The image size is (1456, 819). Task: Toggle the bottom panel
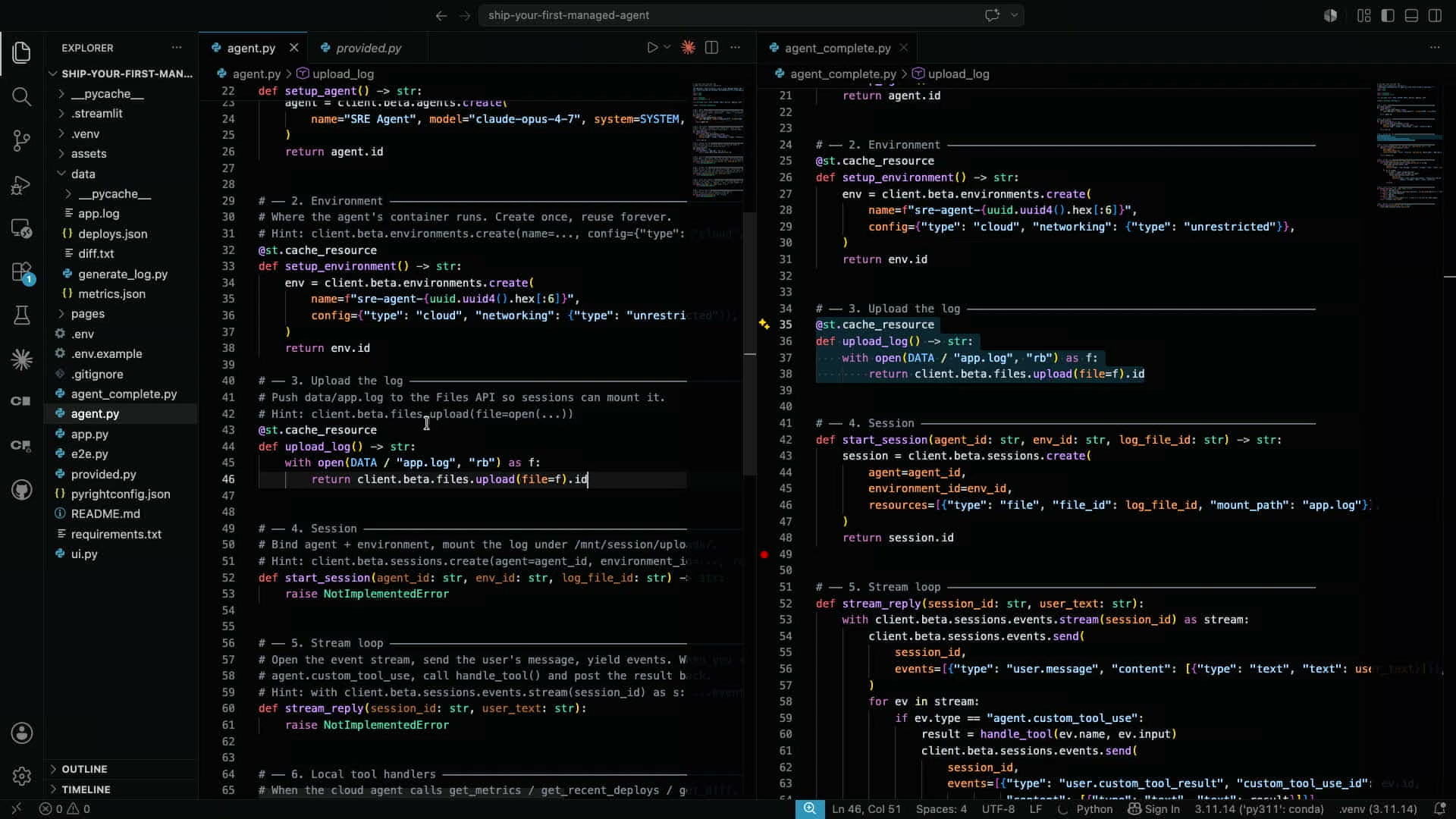point(1411,15)
